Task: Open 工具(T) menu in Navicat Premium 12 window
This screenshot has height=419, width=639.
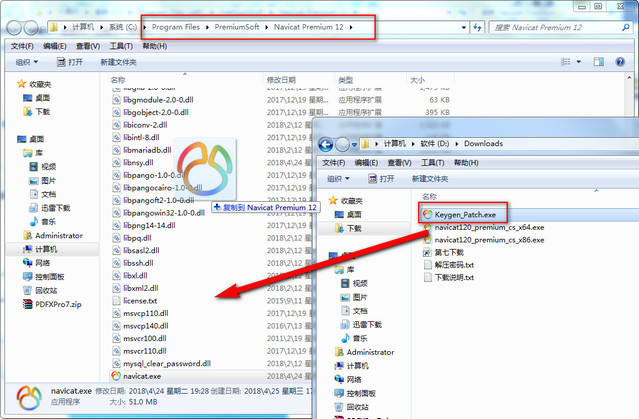Action: click(x=121, y=46)
